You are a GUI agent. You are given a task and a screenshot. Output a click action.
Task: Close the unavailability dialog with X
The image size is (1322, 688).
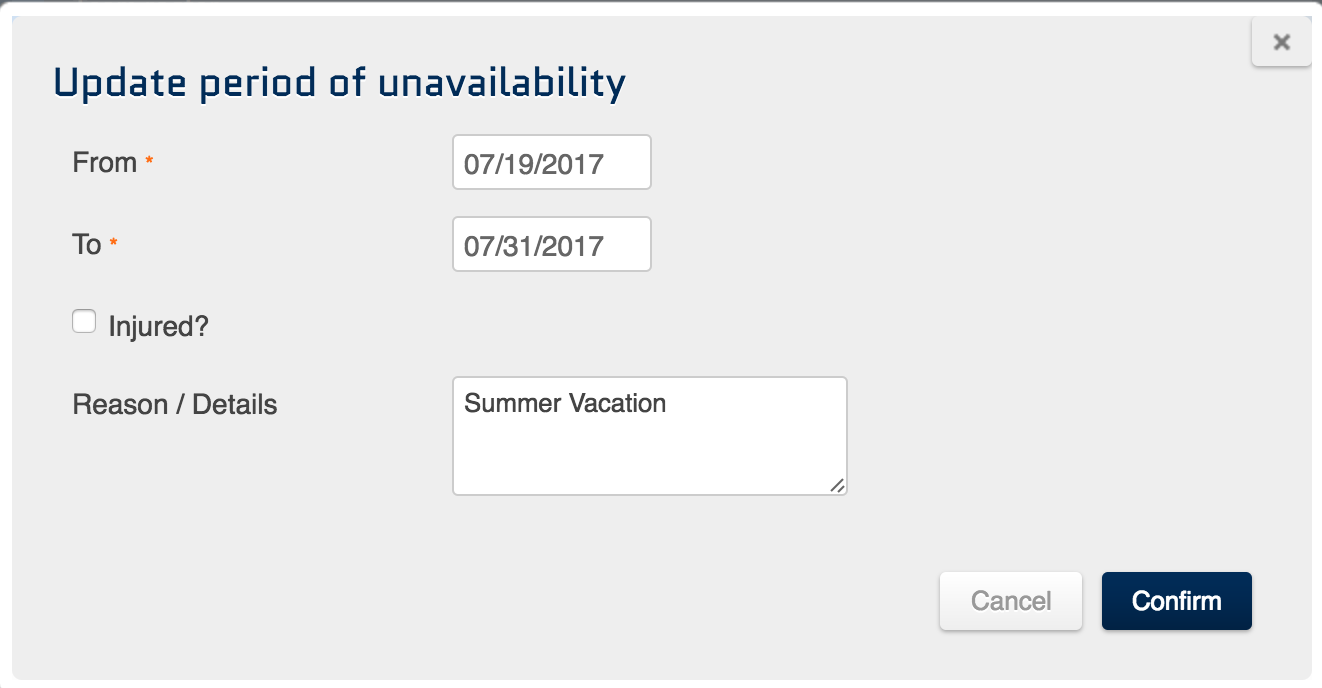(1281, 42)
